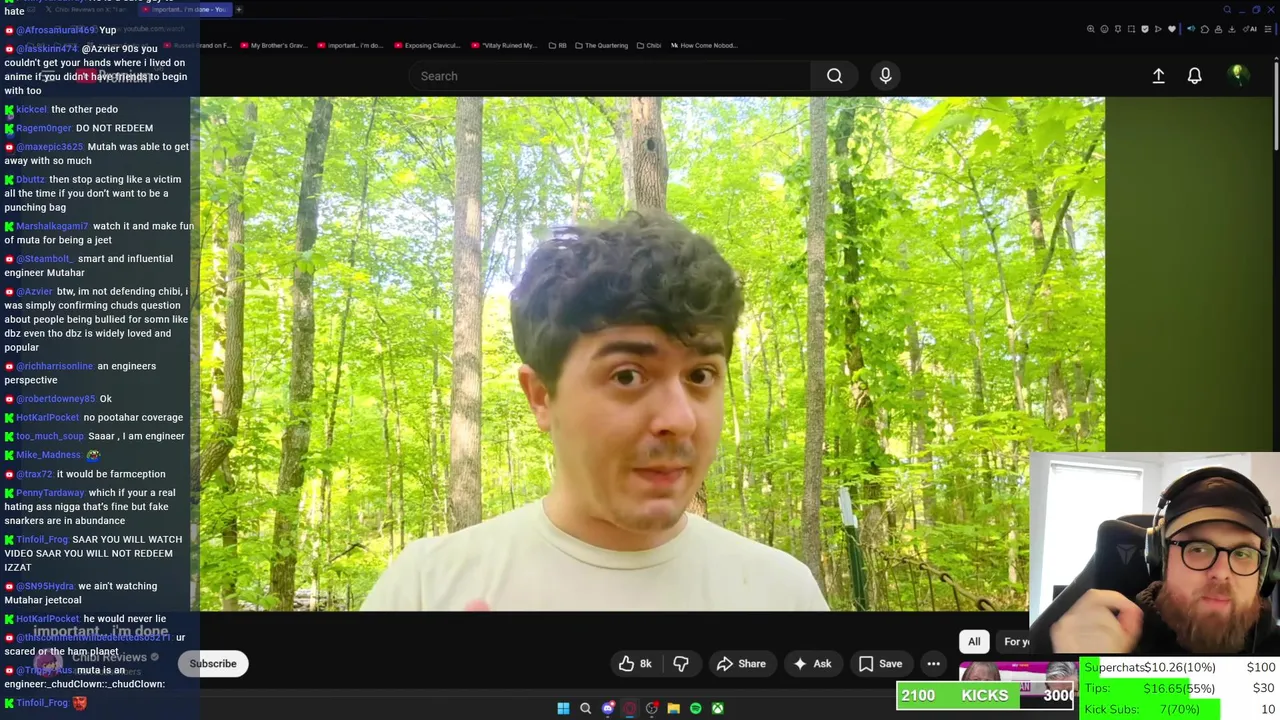Open the browser downloads icon

click(1231, 29)
